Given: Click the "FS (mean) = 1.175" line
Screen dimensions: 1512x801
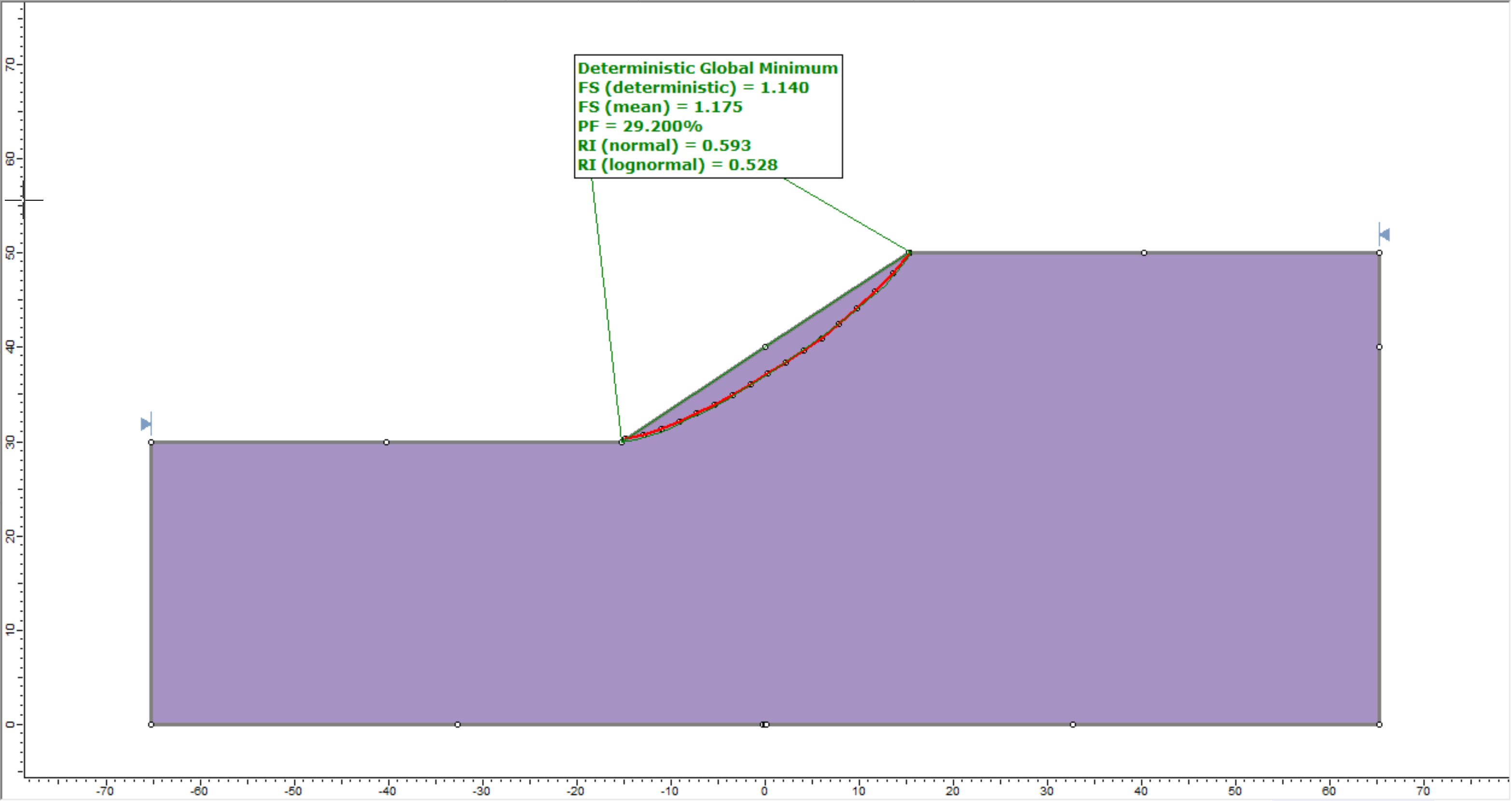Looking at the screenshot, I should 660,107.
